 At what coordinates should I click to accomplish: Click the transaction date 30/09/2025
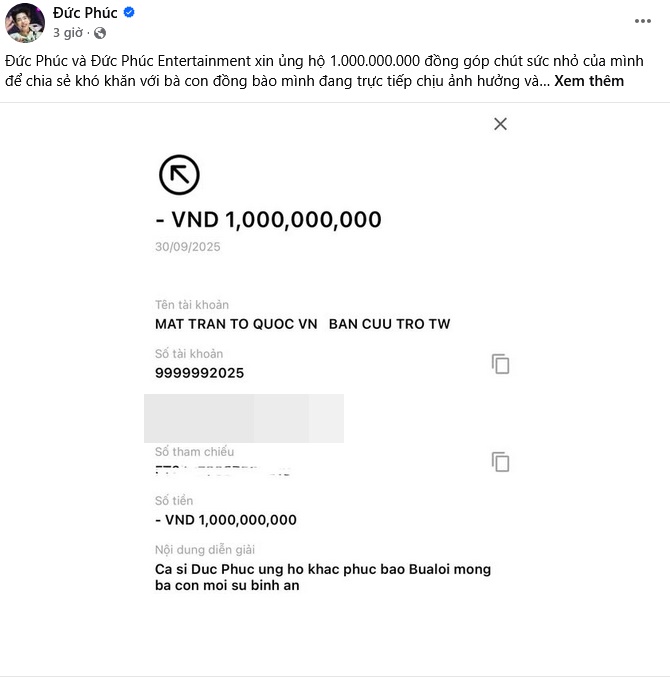(x=188, y=247)
